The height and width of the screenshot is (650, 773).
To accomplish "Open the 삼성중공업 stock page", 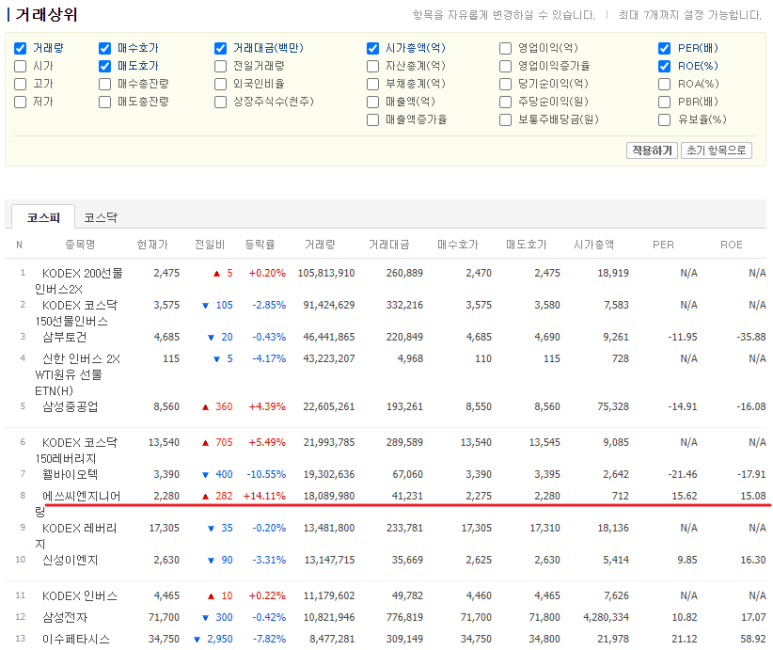I will [70, 407].
